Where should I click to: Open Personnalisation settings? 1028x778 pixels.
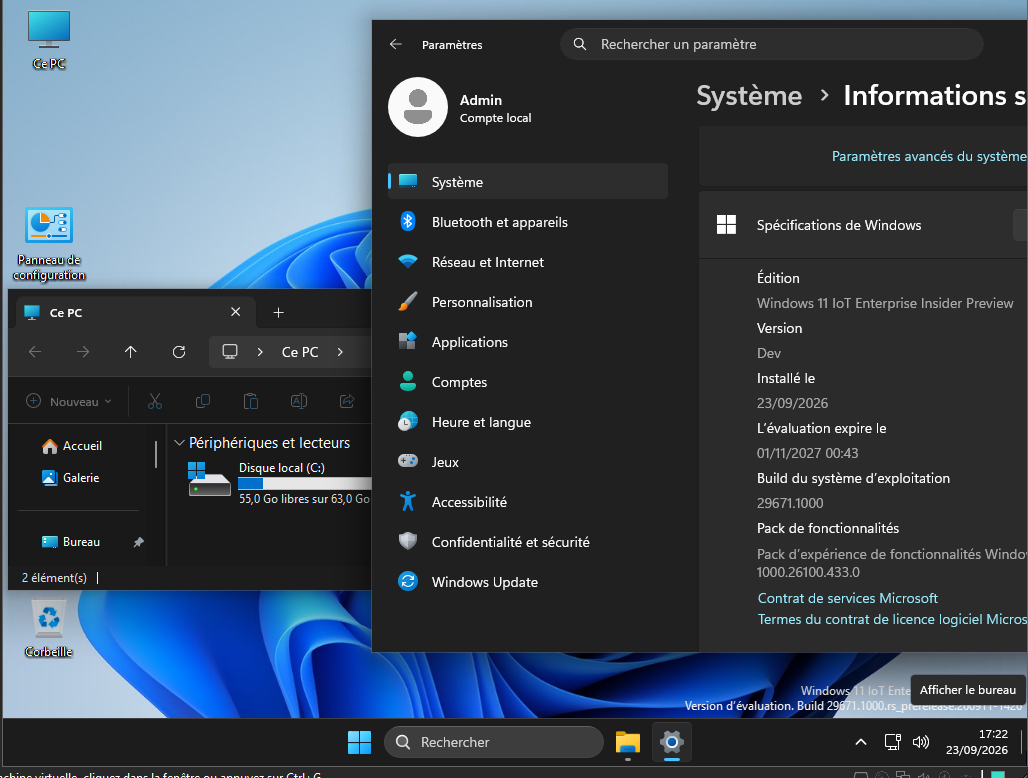point(528,301)
